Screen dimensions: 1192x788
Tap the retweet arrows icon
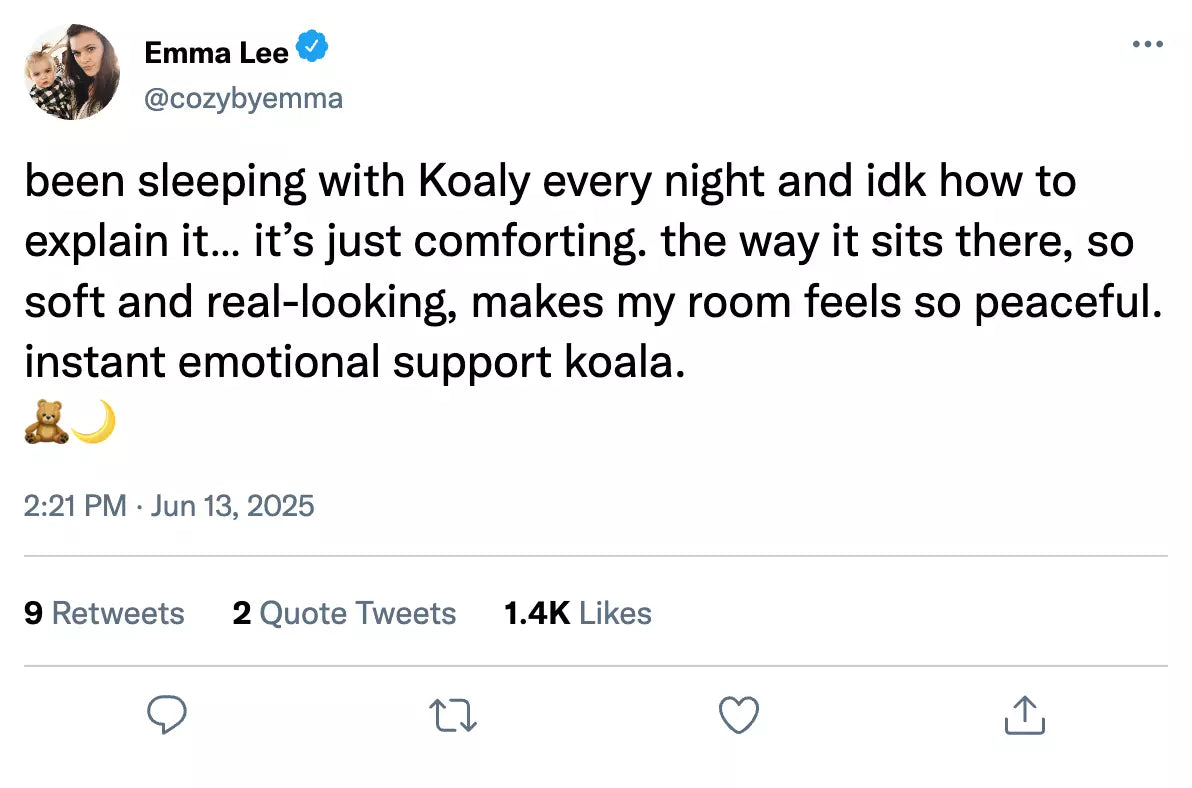pos(453,716)
